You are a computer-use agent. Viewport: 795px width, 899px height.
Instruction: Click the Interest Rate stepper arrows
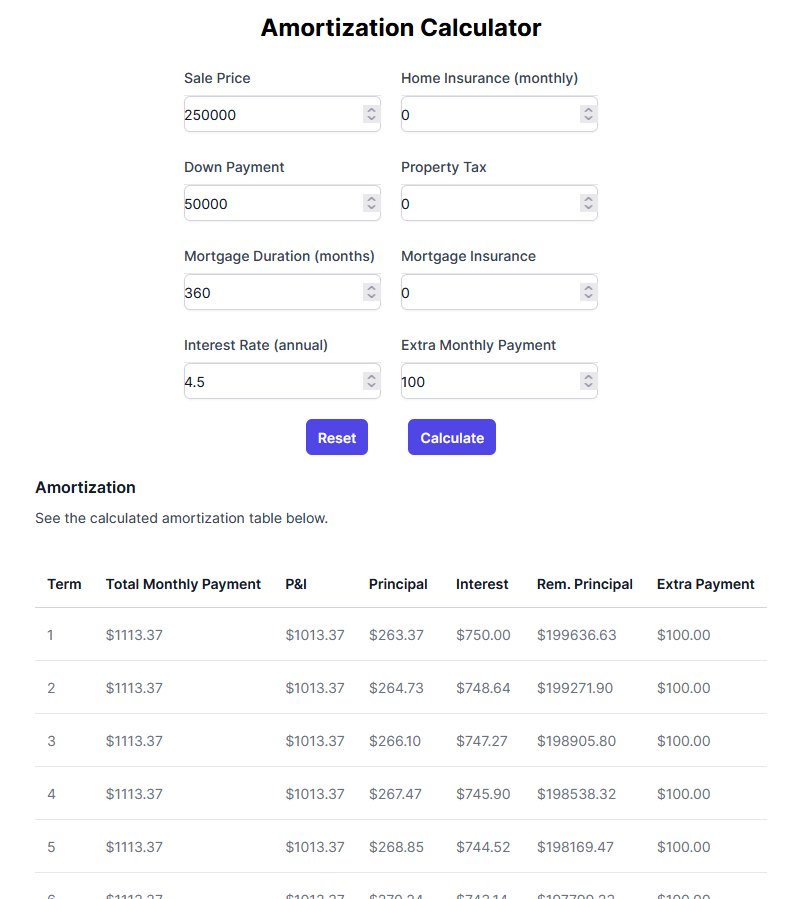click(371, 381)
